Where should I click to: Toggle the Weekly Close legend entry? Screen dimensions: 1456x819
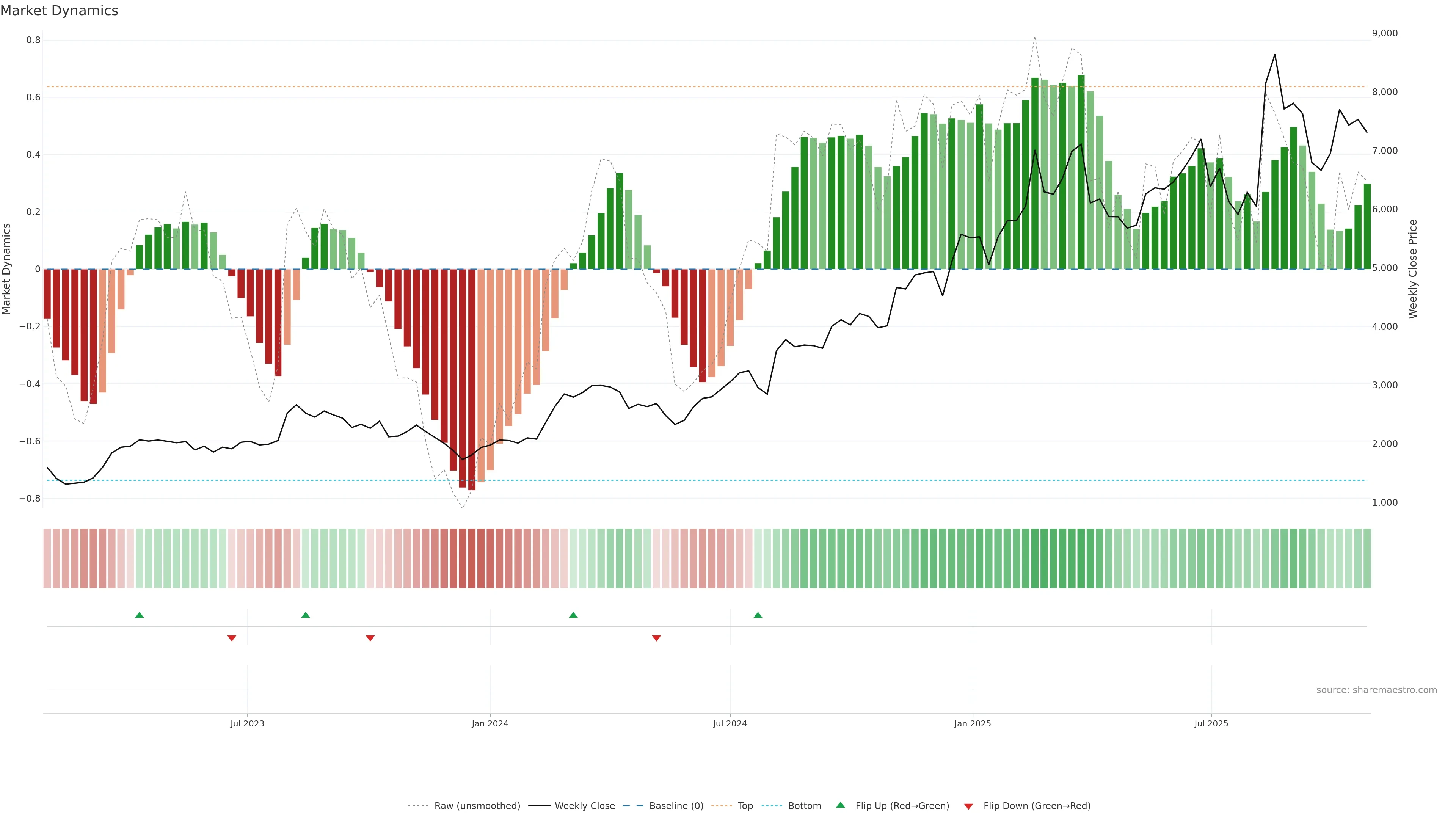[584, 806]
